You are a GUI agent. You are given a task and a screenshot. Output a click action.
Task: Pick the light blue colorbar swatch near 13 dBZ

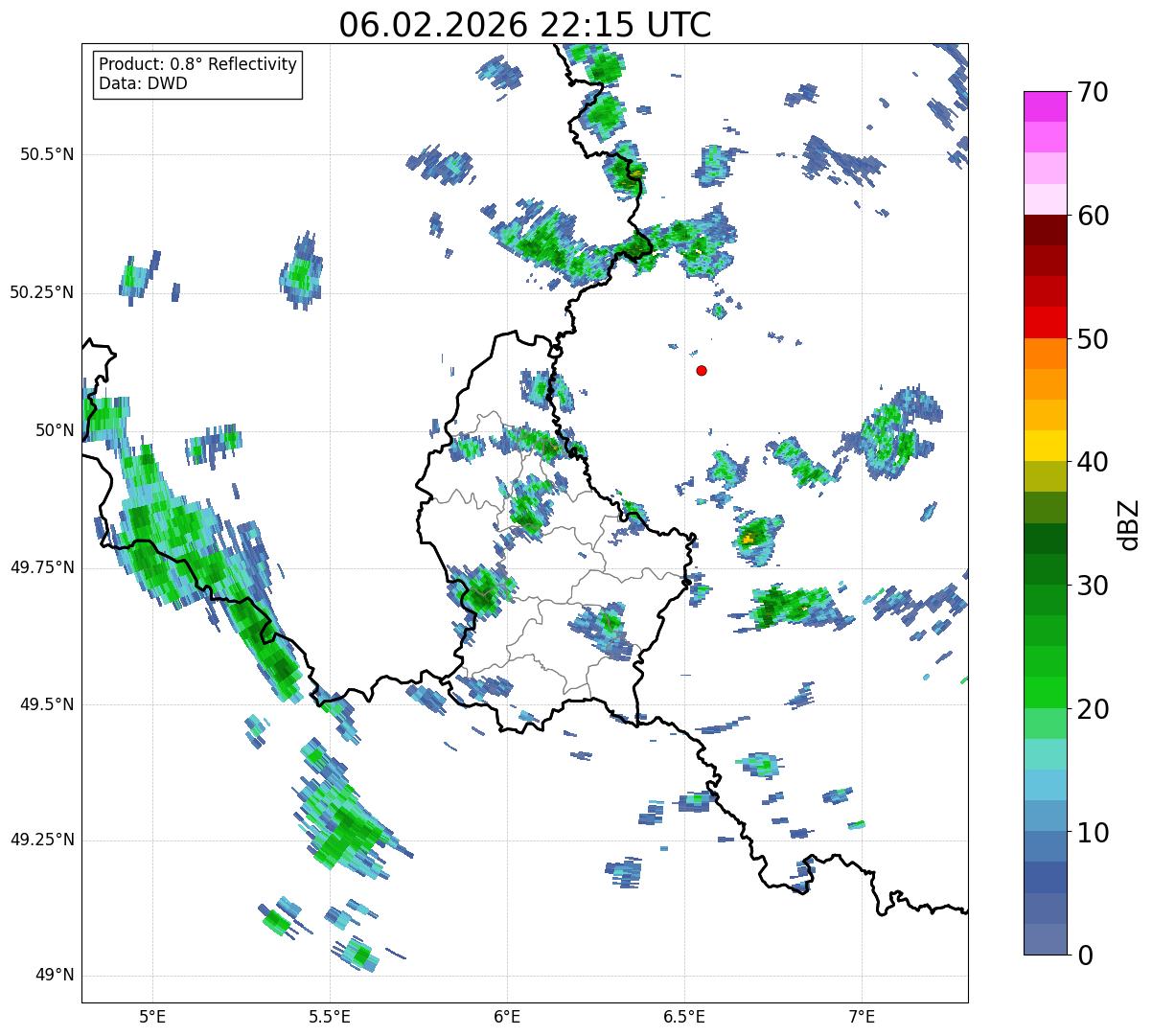1045,785
